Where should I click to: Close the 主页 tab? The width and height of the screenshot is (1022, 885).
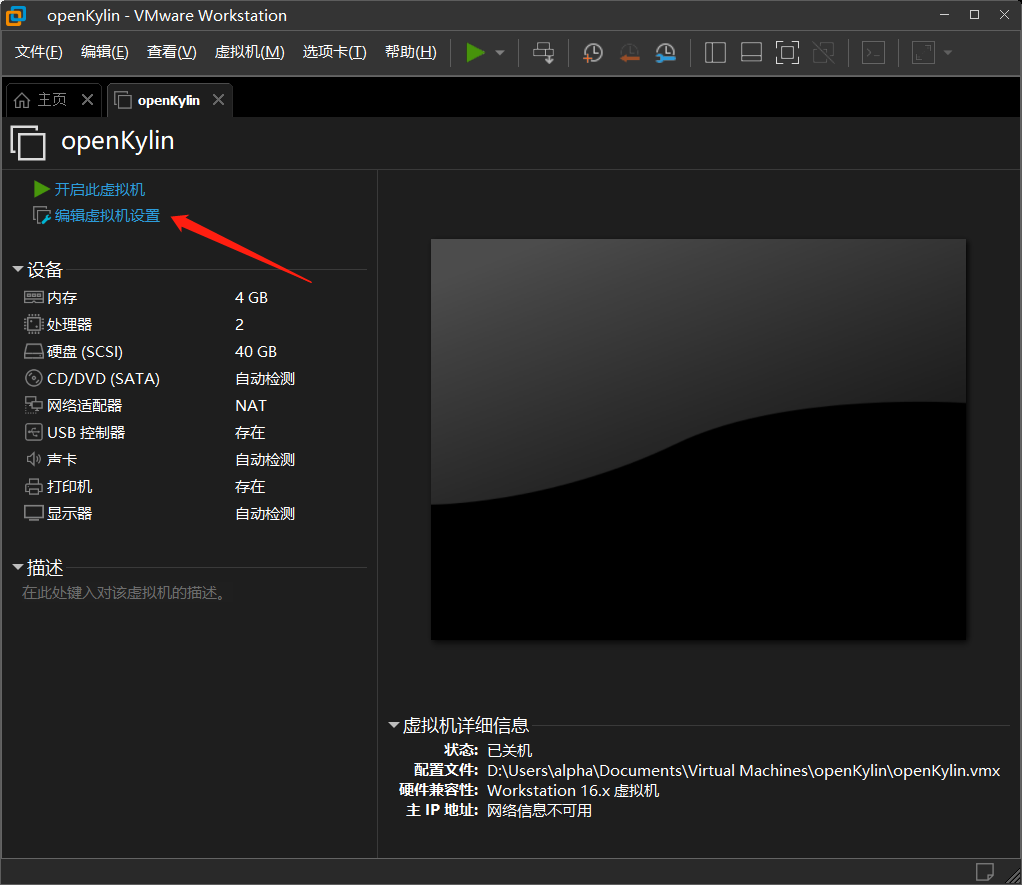pos(87,100)
